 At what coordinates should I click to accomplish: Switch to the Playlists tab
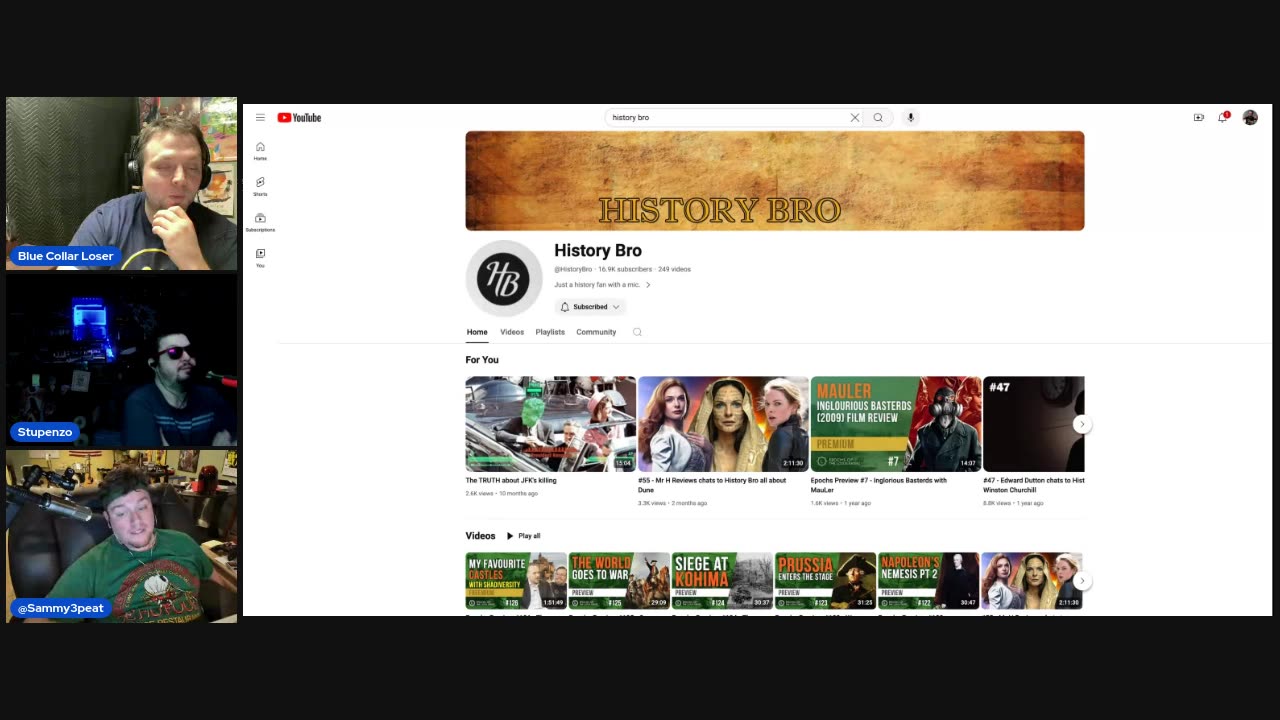550,332
